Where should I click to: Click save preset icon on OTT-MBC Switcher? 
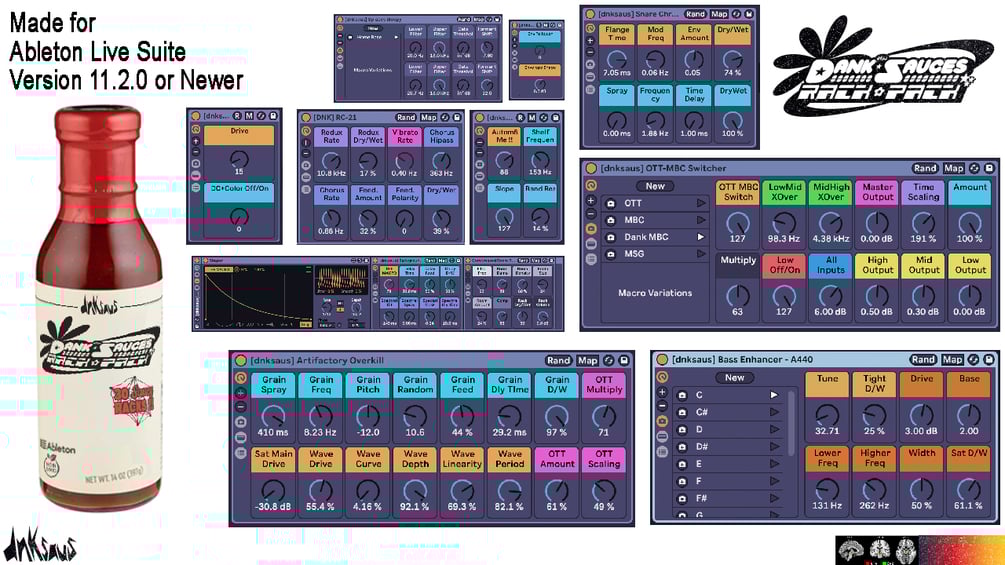[989, 168]
